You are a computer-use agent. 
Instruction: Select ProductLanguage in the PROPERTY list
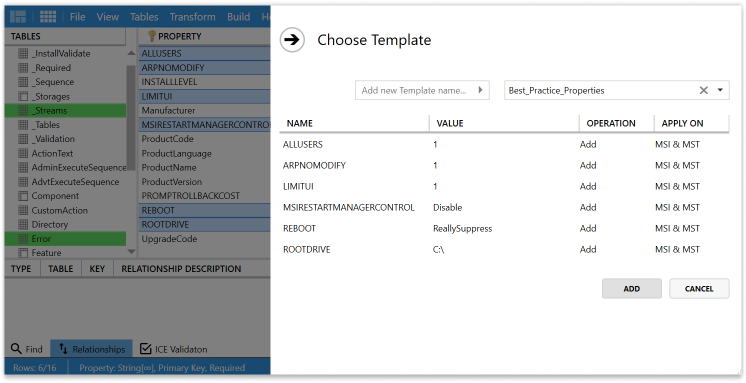(205, 153)
